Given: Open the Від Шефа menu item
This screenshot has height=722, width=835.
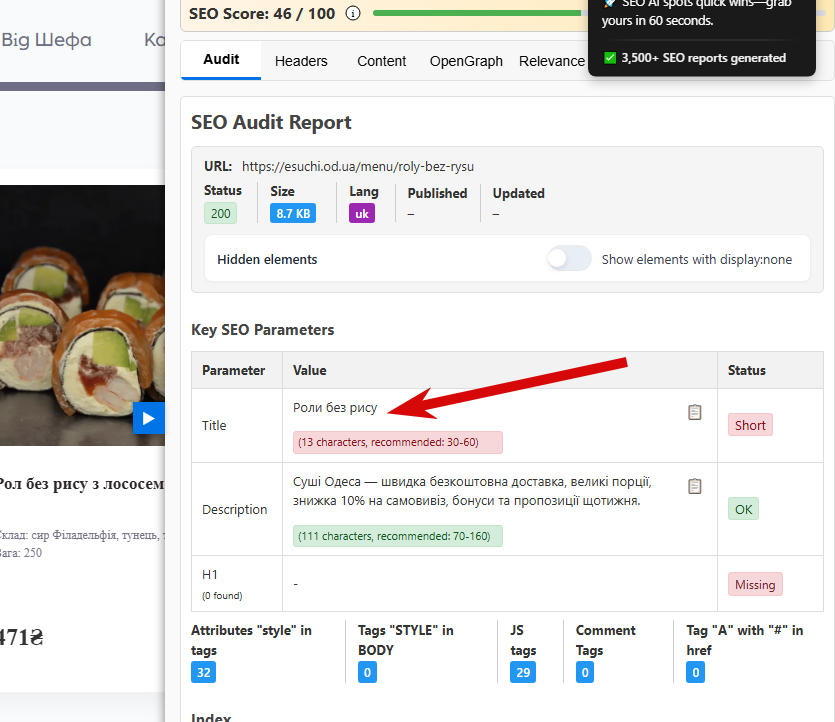Looking at the screenshot, I should [46, 40].
